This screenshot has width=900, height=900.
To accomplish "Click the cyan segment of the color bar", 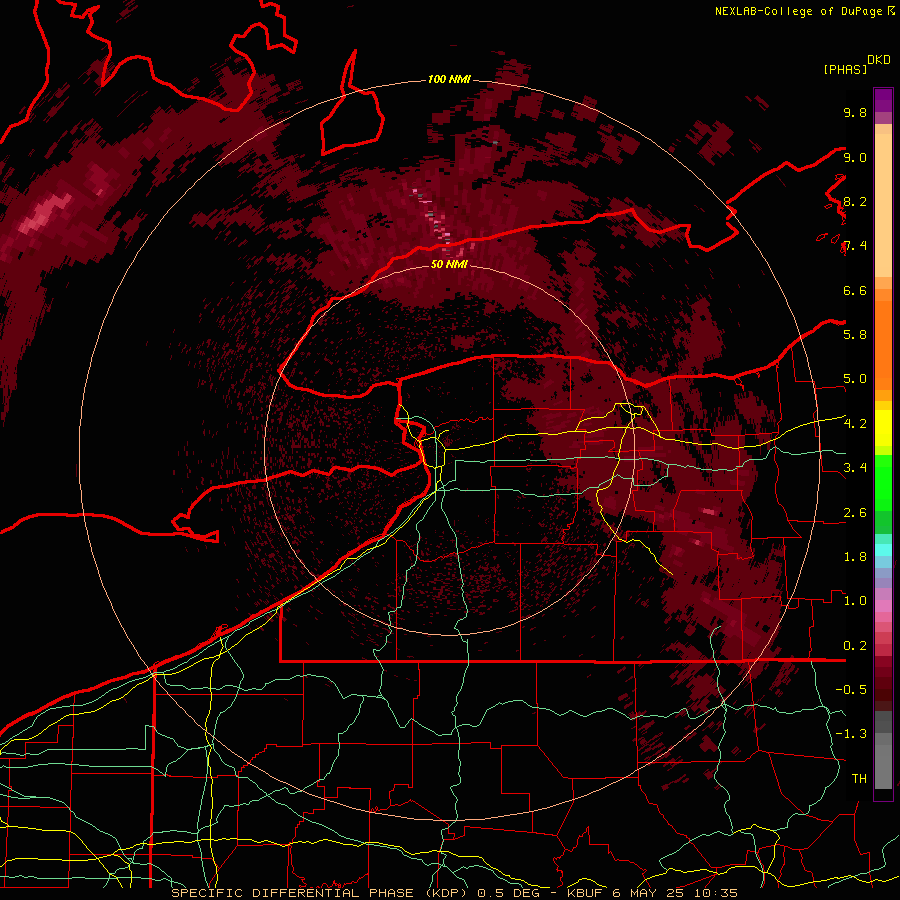I will pos(883,550).
